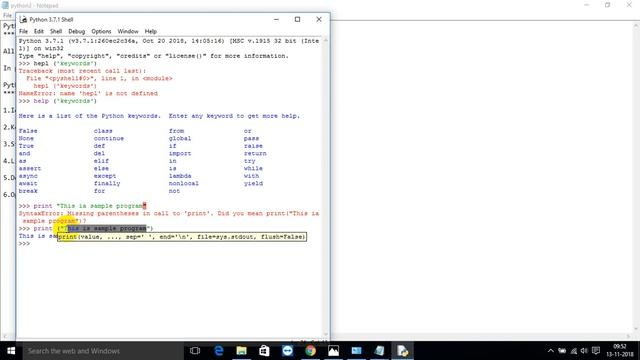The image size is (640, 360).
Task: Click the keyword 'nonlocal' in the list
Action: point(184,183)
